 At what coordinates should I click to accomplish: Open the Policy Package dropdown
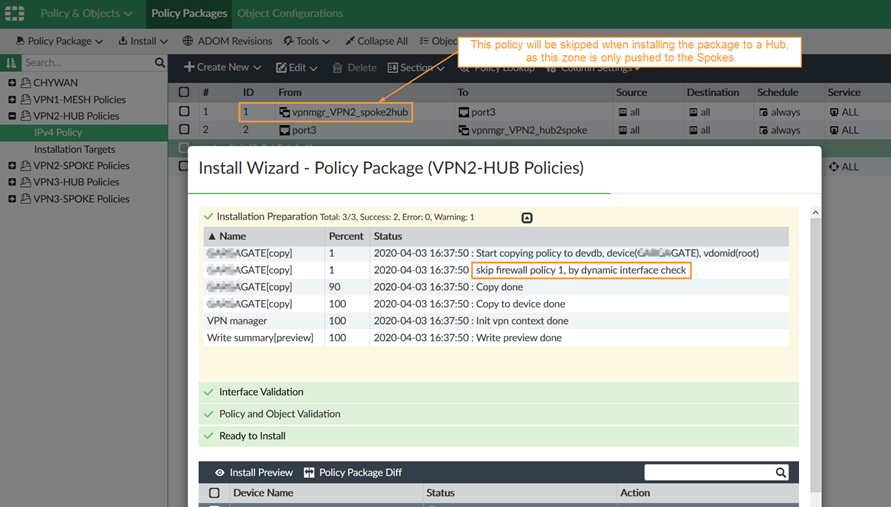(x=59, y=41)
